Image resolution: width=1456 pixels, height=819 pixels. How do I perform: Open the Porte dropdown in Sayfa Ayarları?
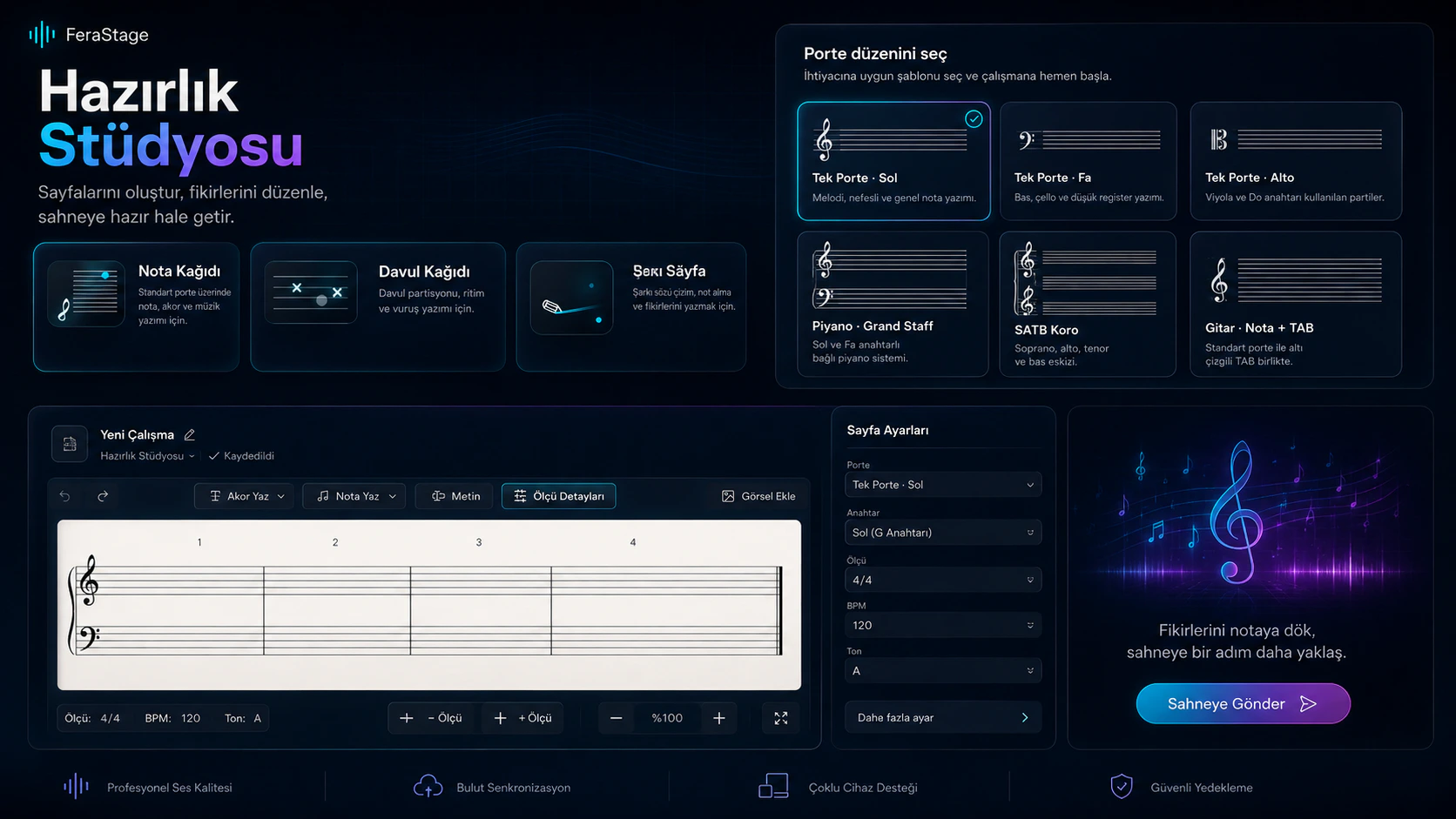pyautogui.click(x=943, y=485)
